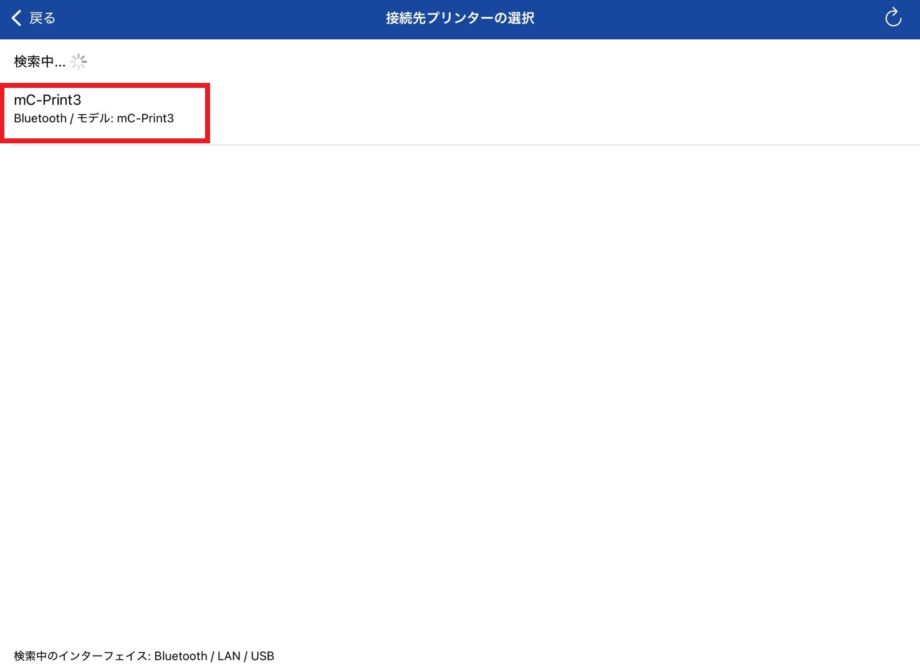The image size is (920, 670).
Task: Tap the back chevron arrow icon
Action: pos(16,18)
